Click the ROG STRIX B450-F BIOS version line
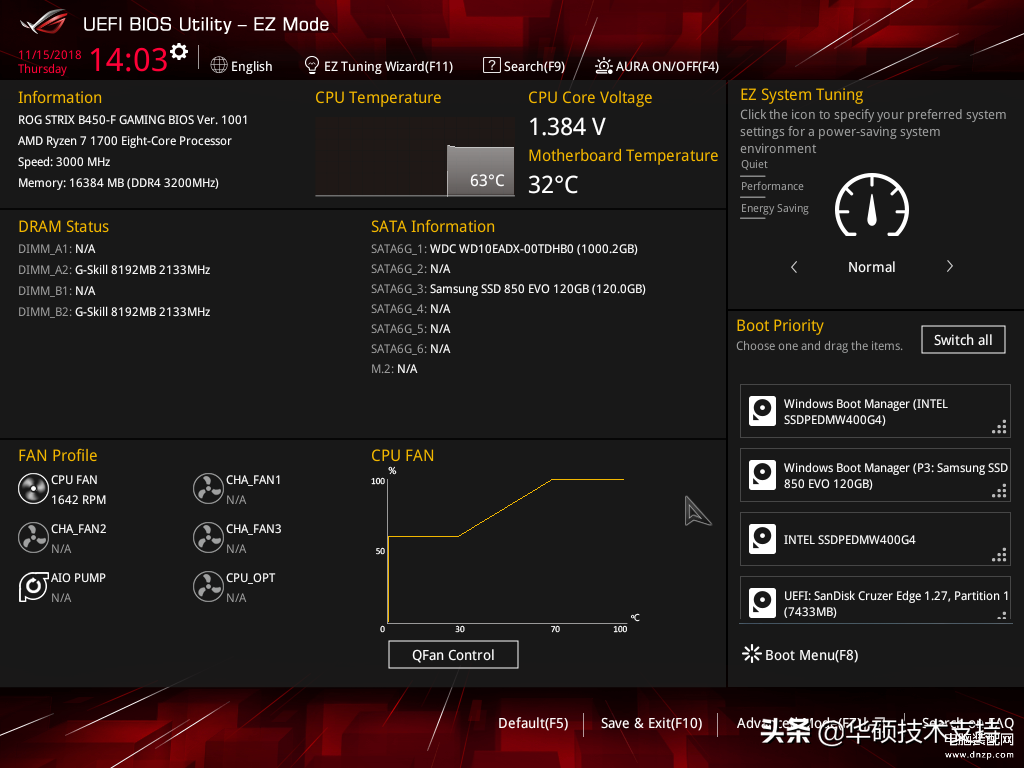The height and width of the screenshot is (768, 1024). [133, 120]
